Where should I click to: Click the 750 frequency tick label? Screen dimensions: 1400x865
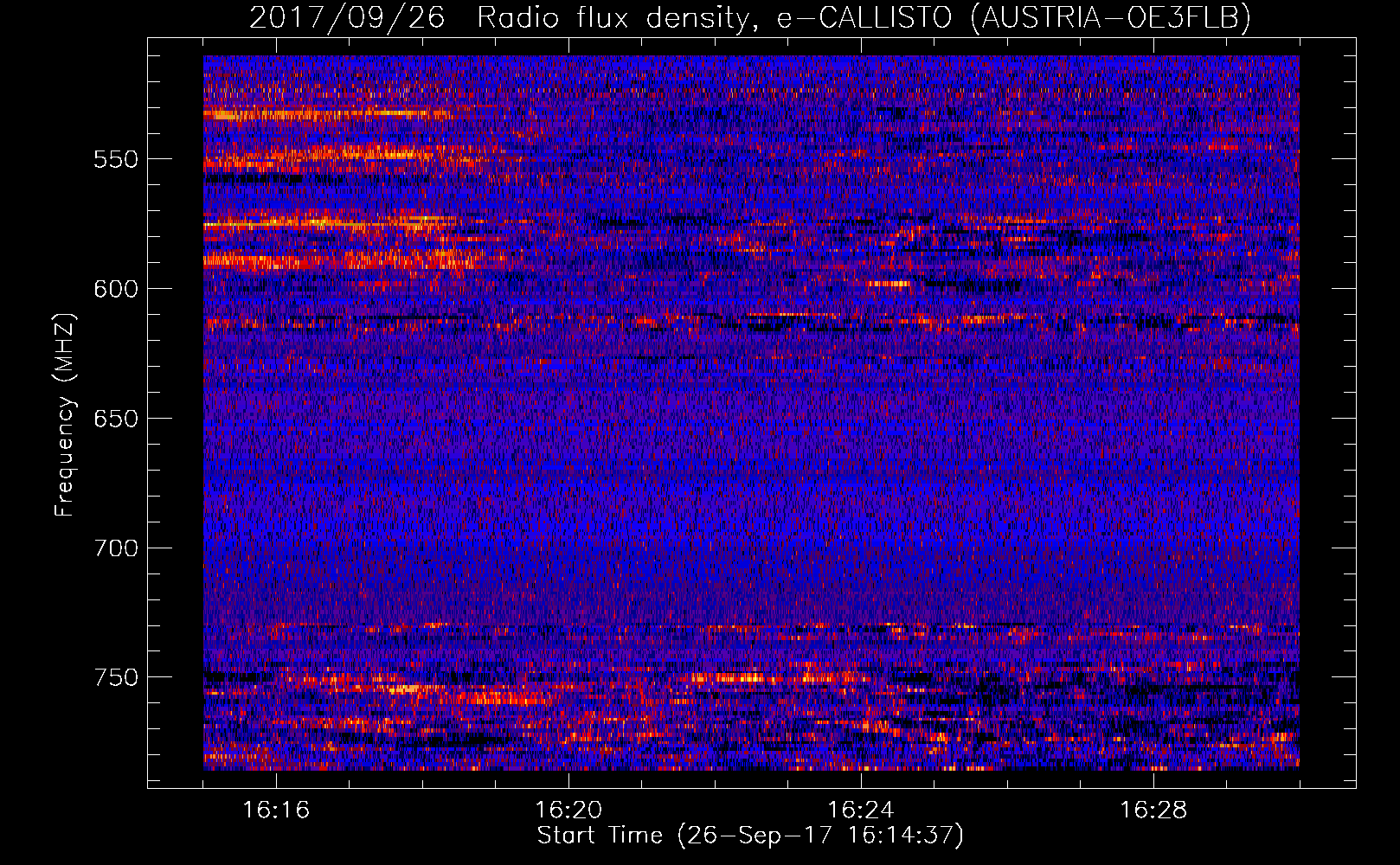click(116, 677)
